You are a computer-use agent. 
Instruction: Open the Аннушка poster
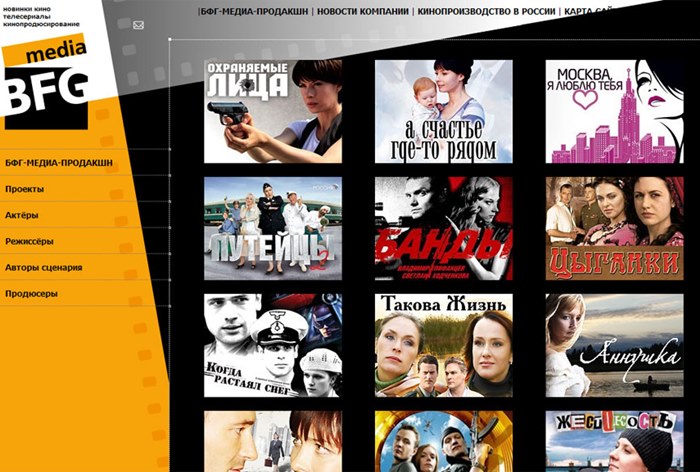click(614, 345)
